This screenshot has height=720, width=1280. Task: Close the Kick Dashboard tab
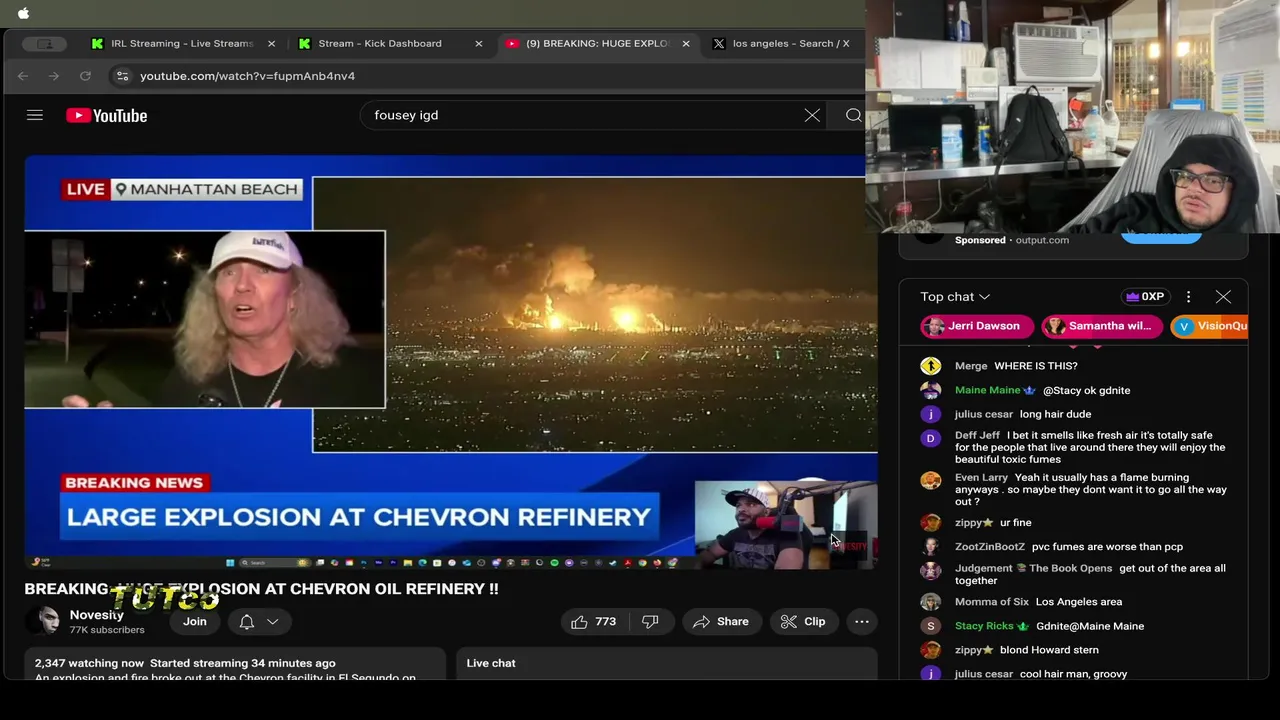coord(478,44)
